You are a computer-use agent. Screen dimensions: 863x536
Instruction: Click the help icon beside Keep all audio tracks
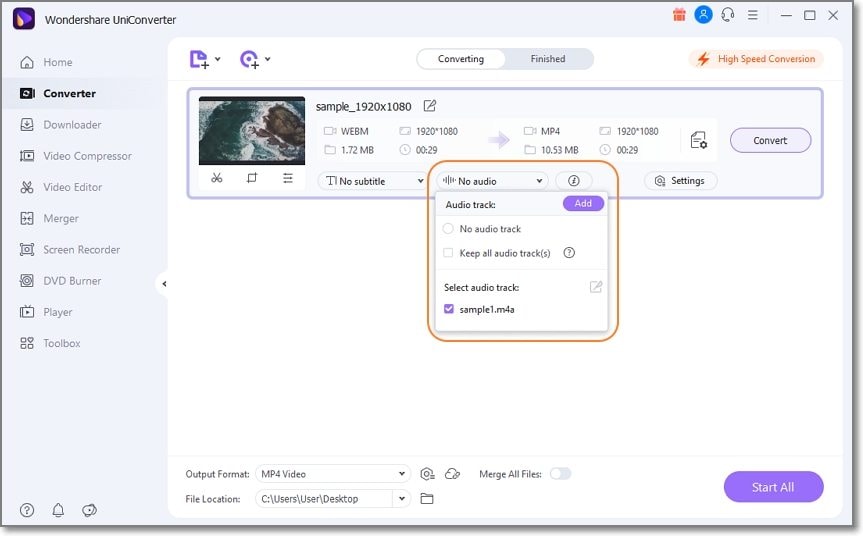569,253
